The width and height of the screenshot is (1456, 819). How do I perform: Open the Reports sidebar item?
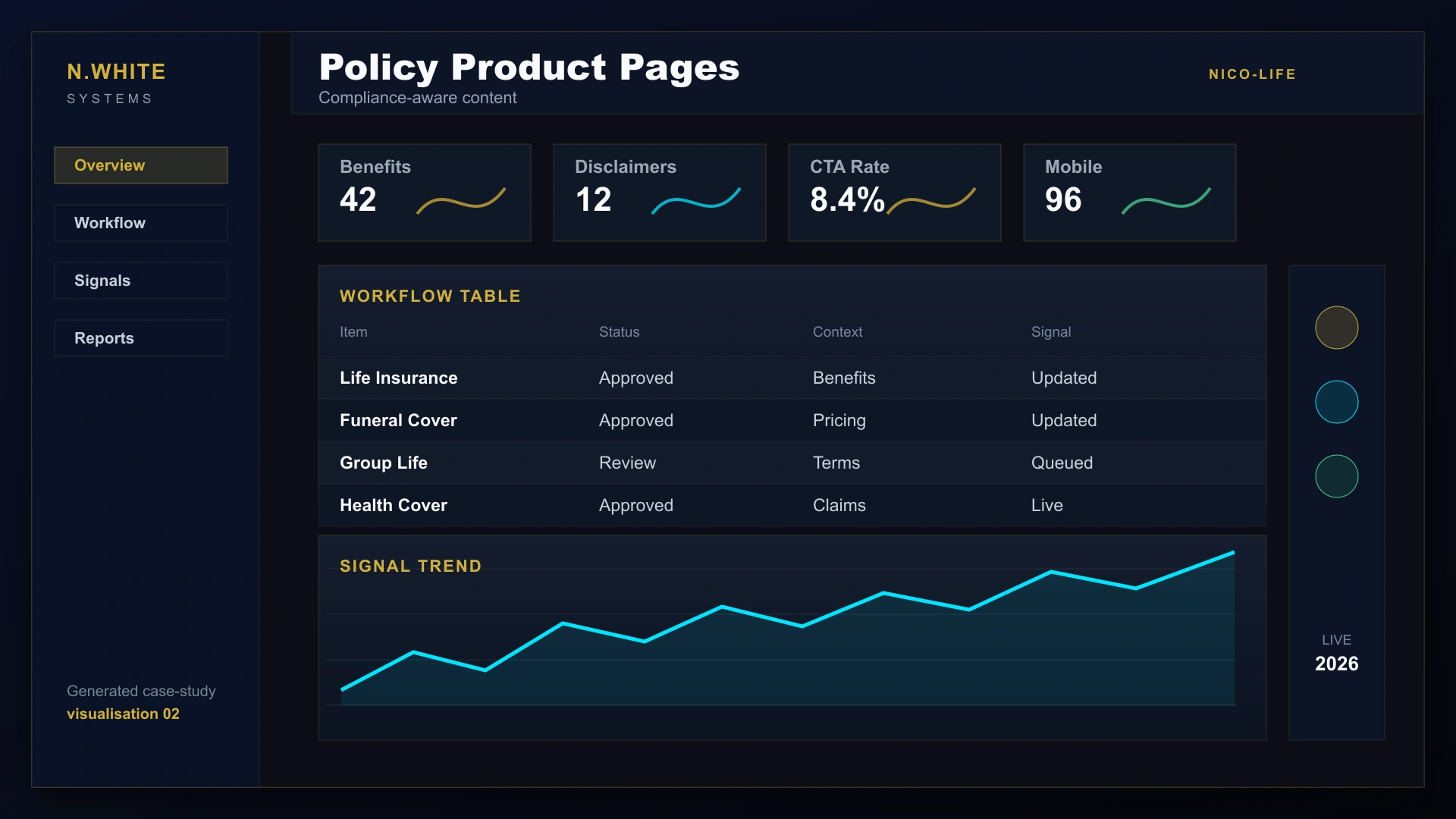tap(141, 338)
